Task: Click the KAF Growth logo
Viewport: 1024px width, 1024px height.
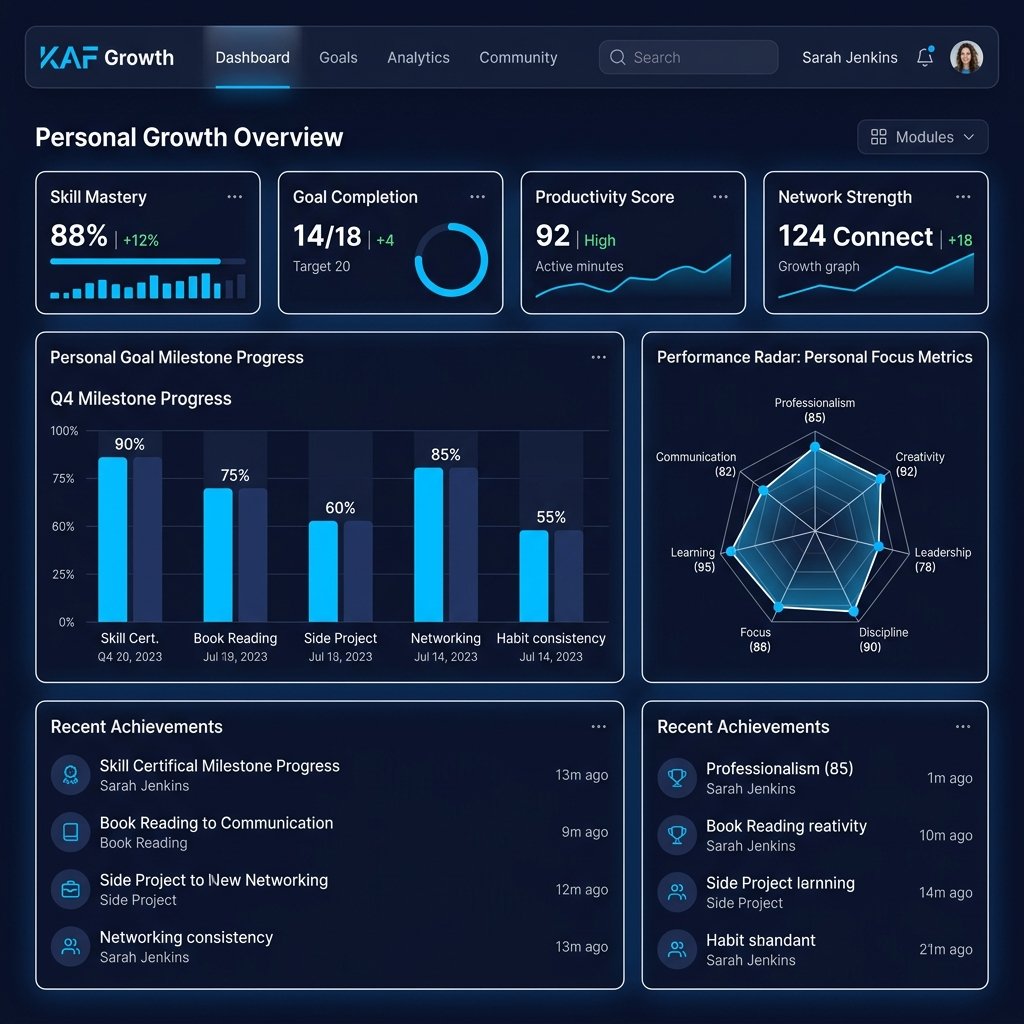Action: pyautogui.click(x=106, y=57)
